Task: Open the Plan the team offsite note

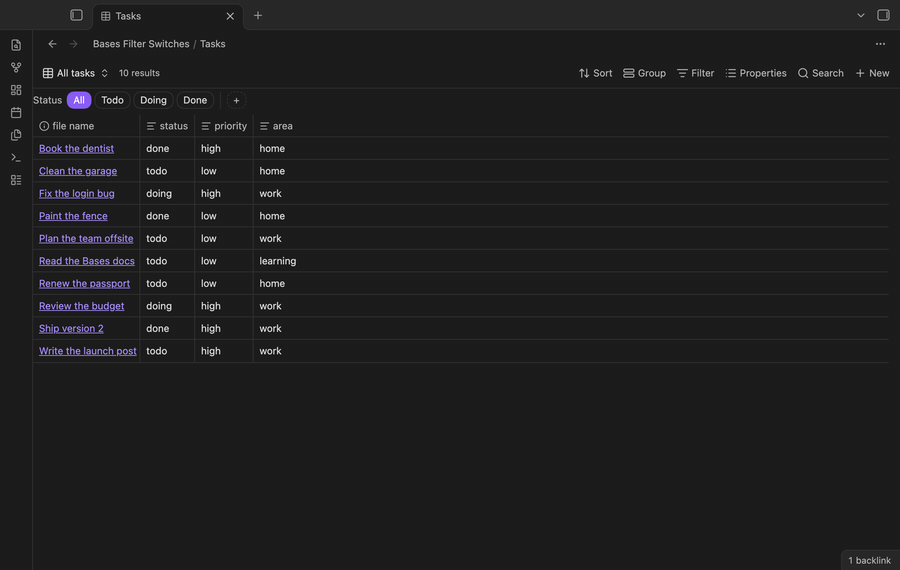Action: (86, 238)
